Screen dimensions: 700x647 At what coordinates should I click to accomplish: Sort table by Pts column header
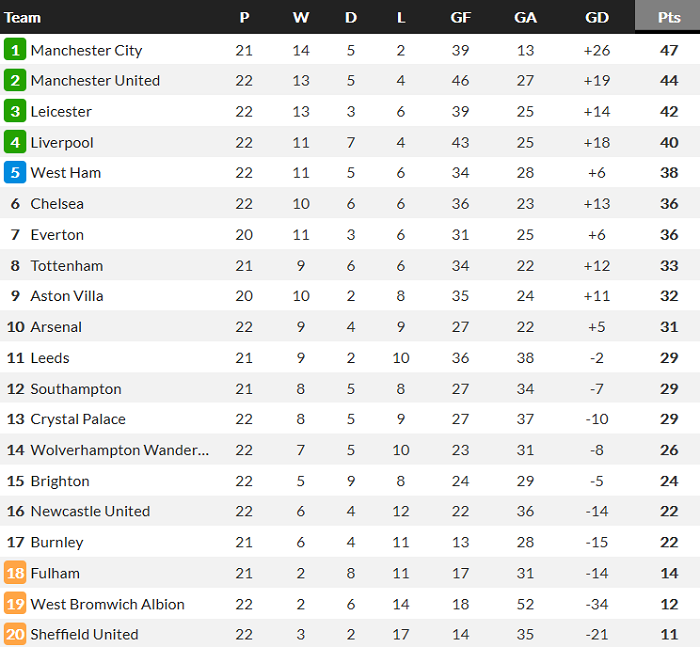coord(668,17)
